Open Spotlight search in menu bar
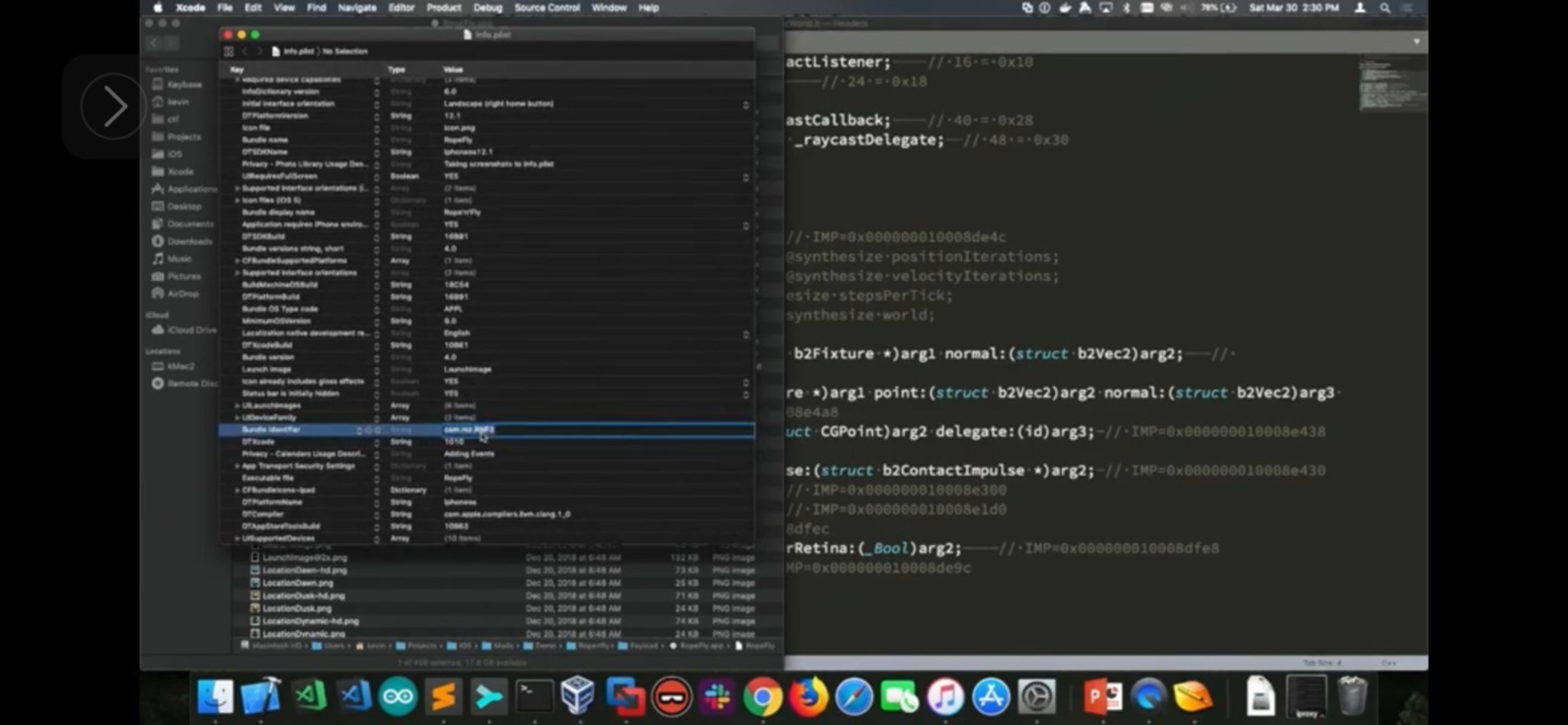The width and height of the screenshot is (1568, 725). click(x=1385, y=8)
